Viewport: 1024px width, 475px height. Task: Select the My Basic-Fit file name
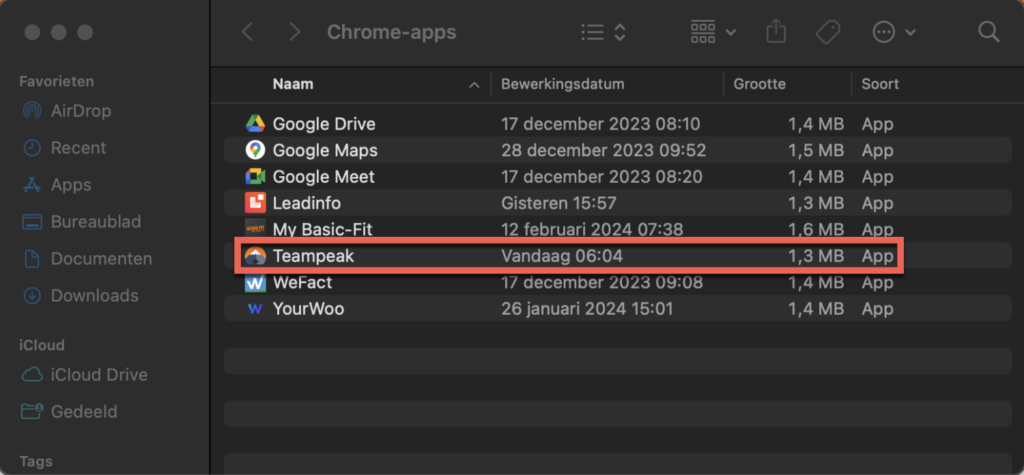point(323,230)
